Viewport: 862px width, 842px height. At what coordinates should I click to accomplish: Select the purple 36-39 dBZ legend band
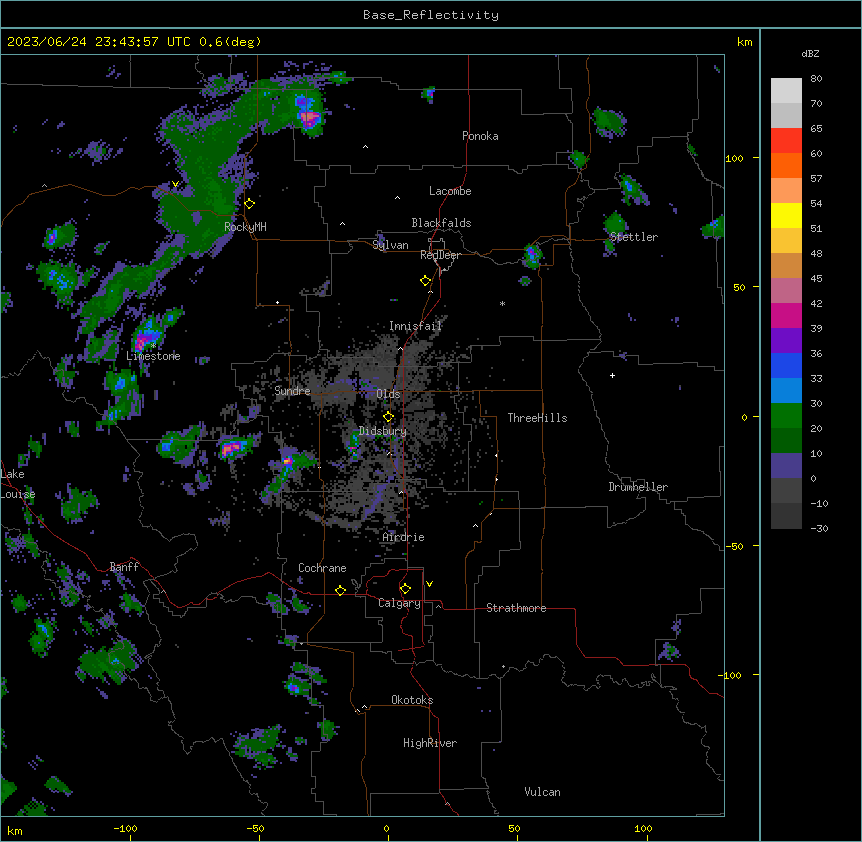(x=786, y=340)
